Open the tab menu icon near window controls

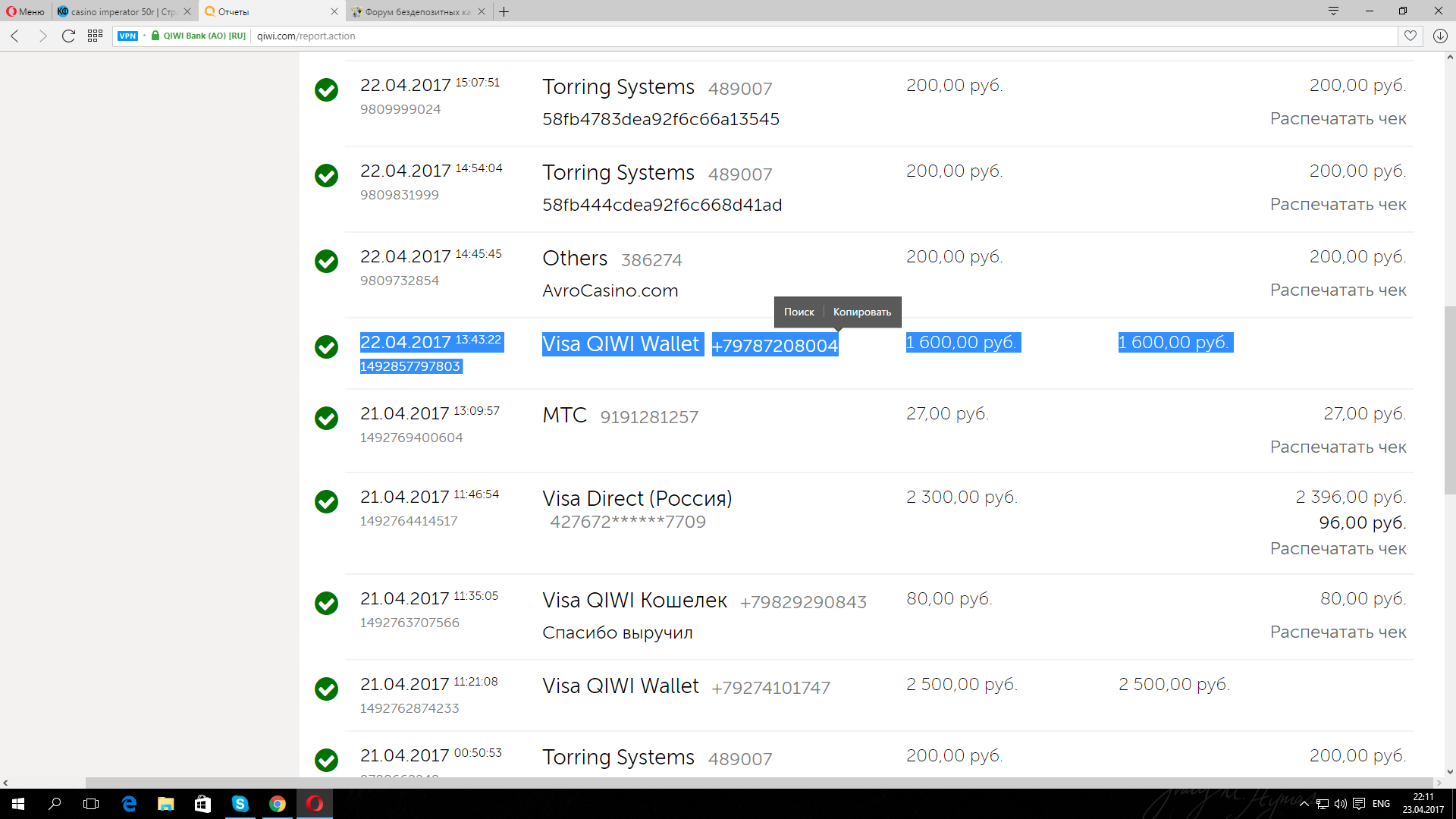pos(1333,11)
